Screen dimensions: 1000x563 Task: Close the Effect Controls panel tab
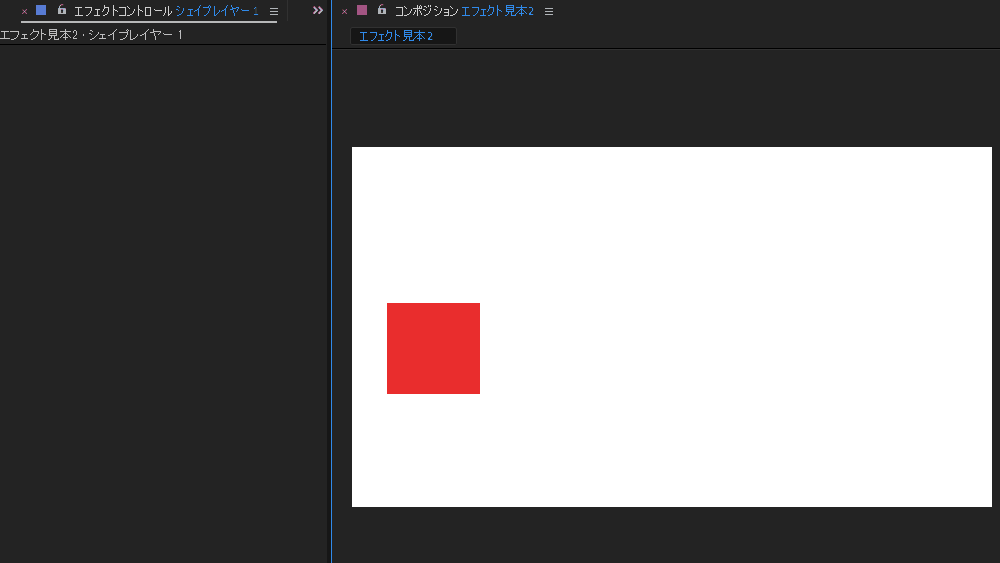(24, 11)
